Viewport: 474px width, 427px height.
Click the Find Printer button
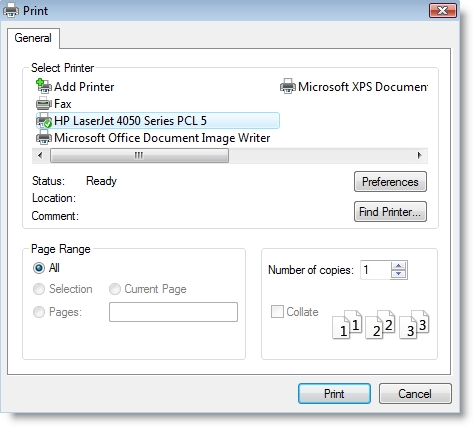pos(390,212)
